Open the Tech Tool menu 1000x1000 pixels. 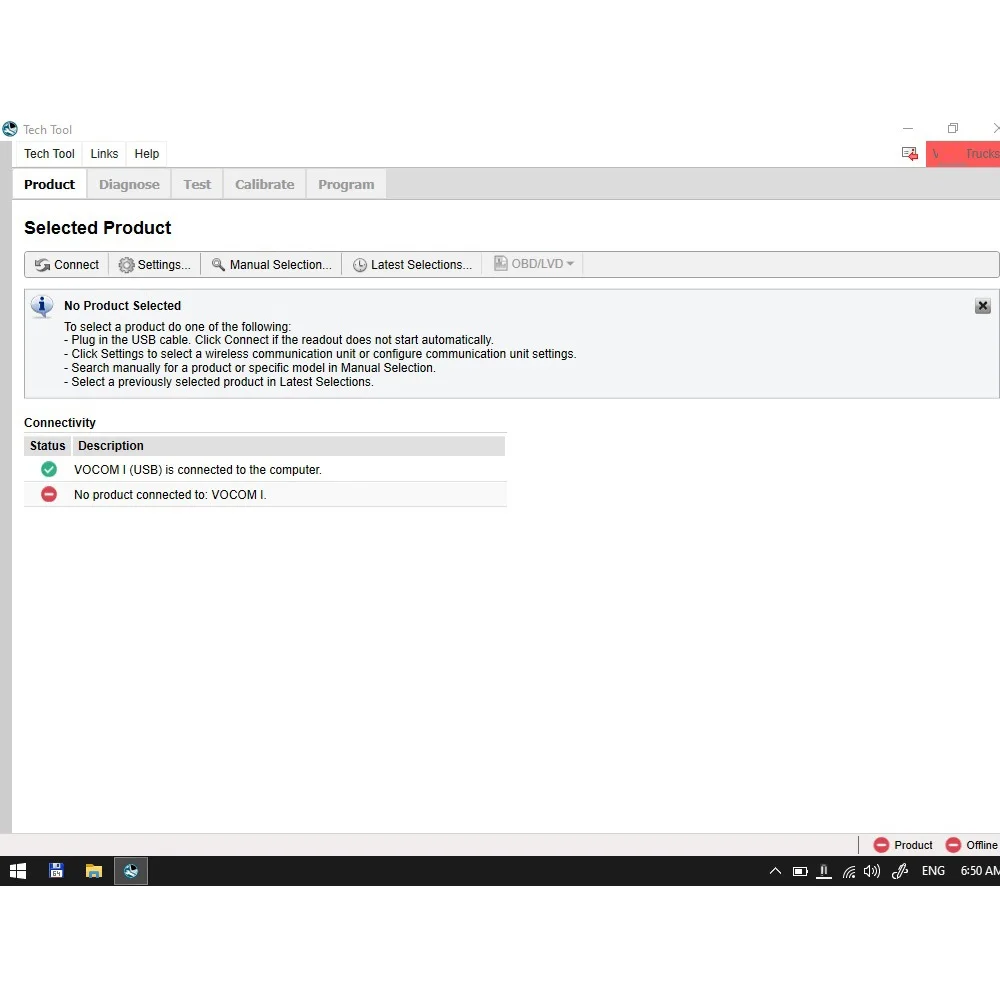[x=49, y=154]
